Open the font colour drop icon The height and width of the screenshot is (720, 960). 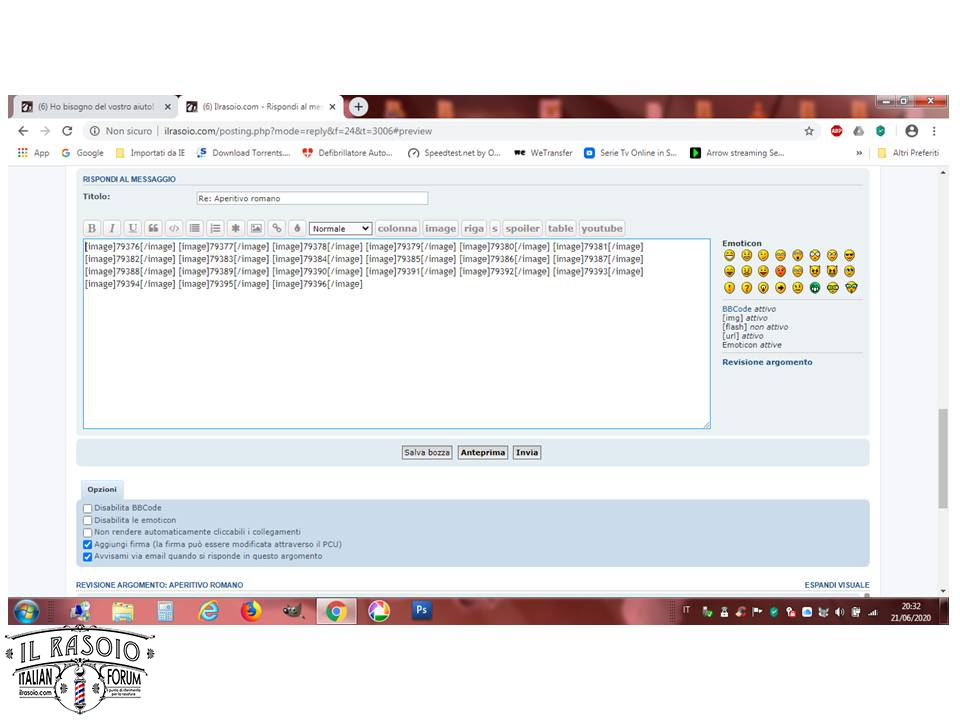click(298, 228)
